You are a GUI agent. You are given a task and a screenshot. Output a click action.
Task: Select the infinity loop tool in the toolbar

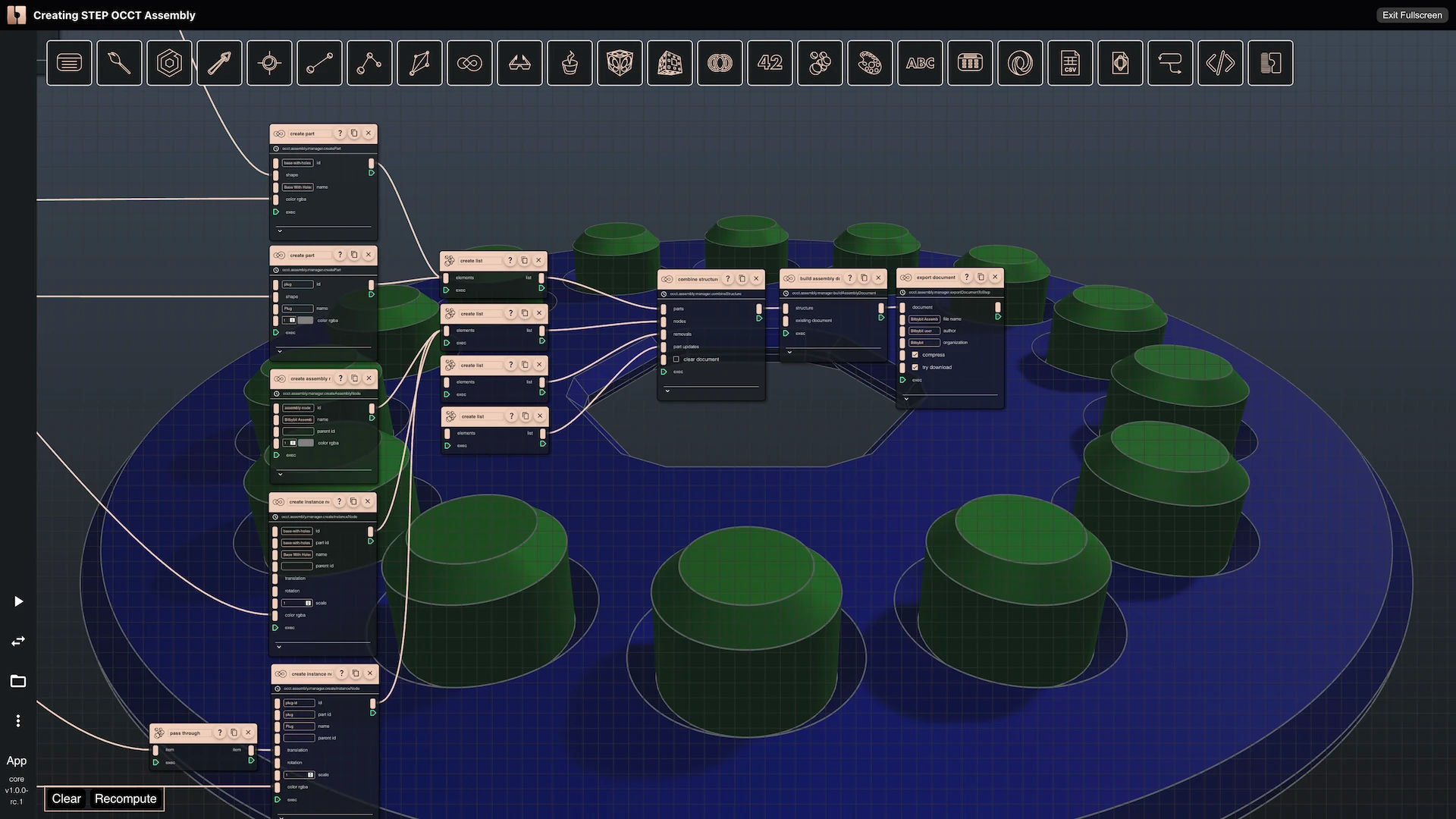pyautogui.click(x=470, y=63)
